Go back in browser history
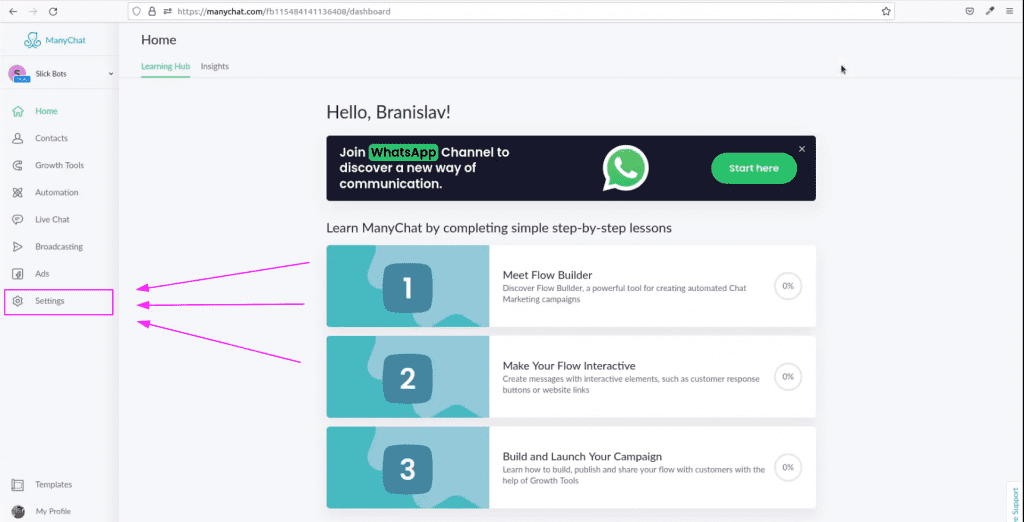This screenshot has width=1024, height=522. [x=13, y=11]
